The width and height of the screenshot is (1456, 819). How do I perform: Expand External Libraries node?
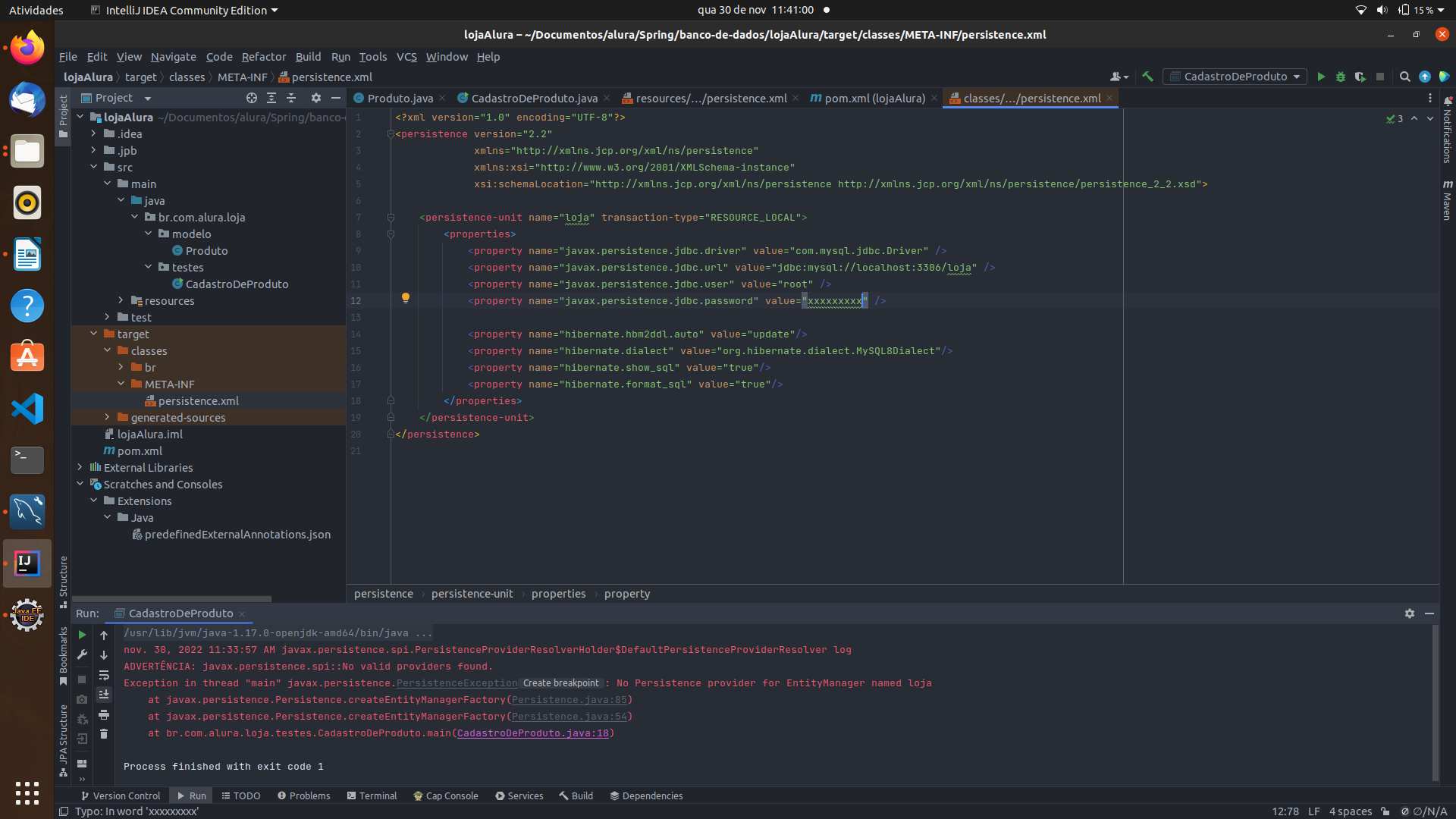pos(80,468)
